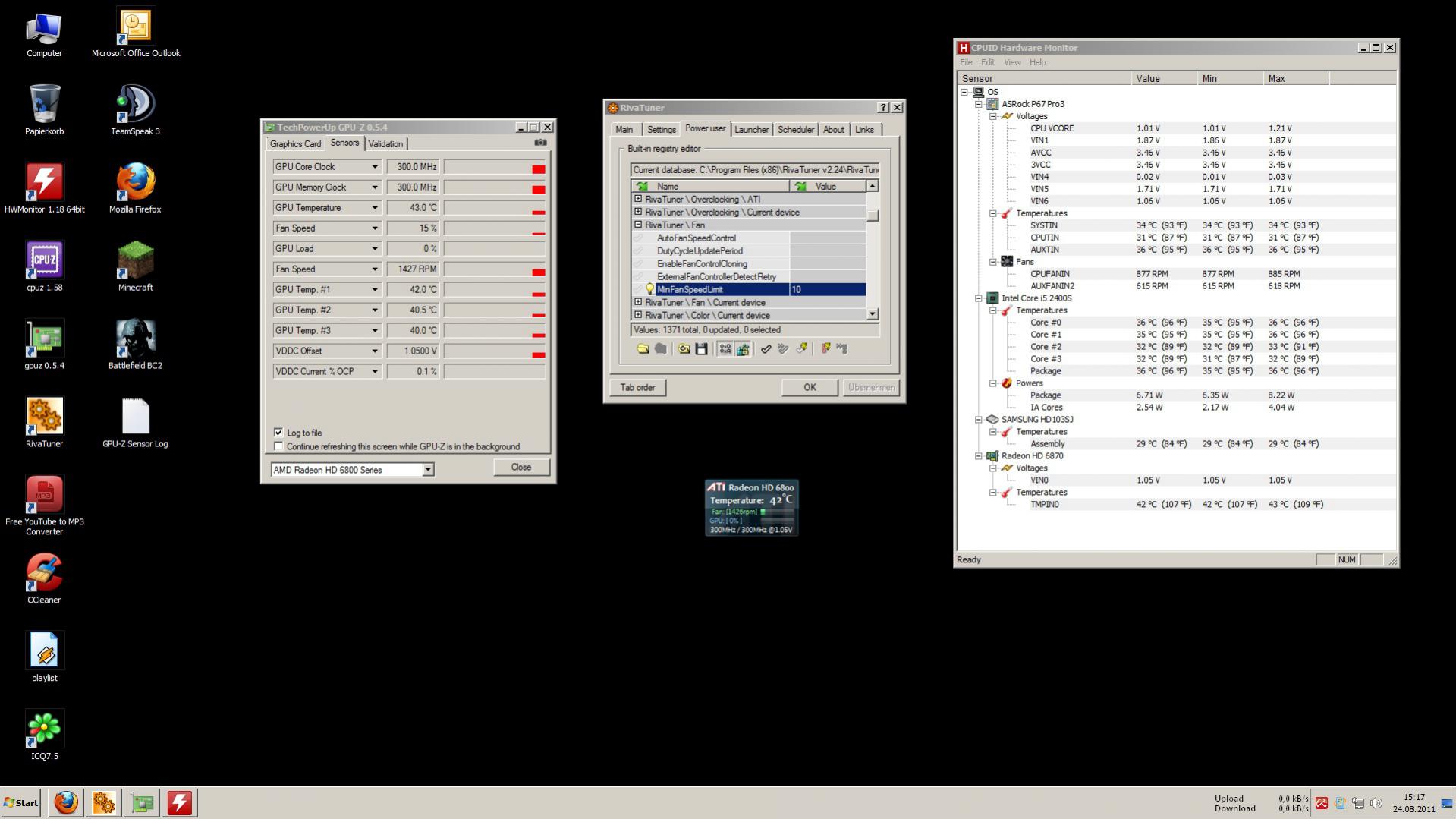Click the open folder icon in RivaTuner registry toolbar
Screen dimensions: 1456x819
pyautogui.click(x=643, y=348)
